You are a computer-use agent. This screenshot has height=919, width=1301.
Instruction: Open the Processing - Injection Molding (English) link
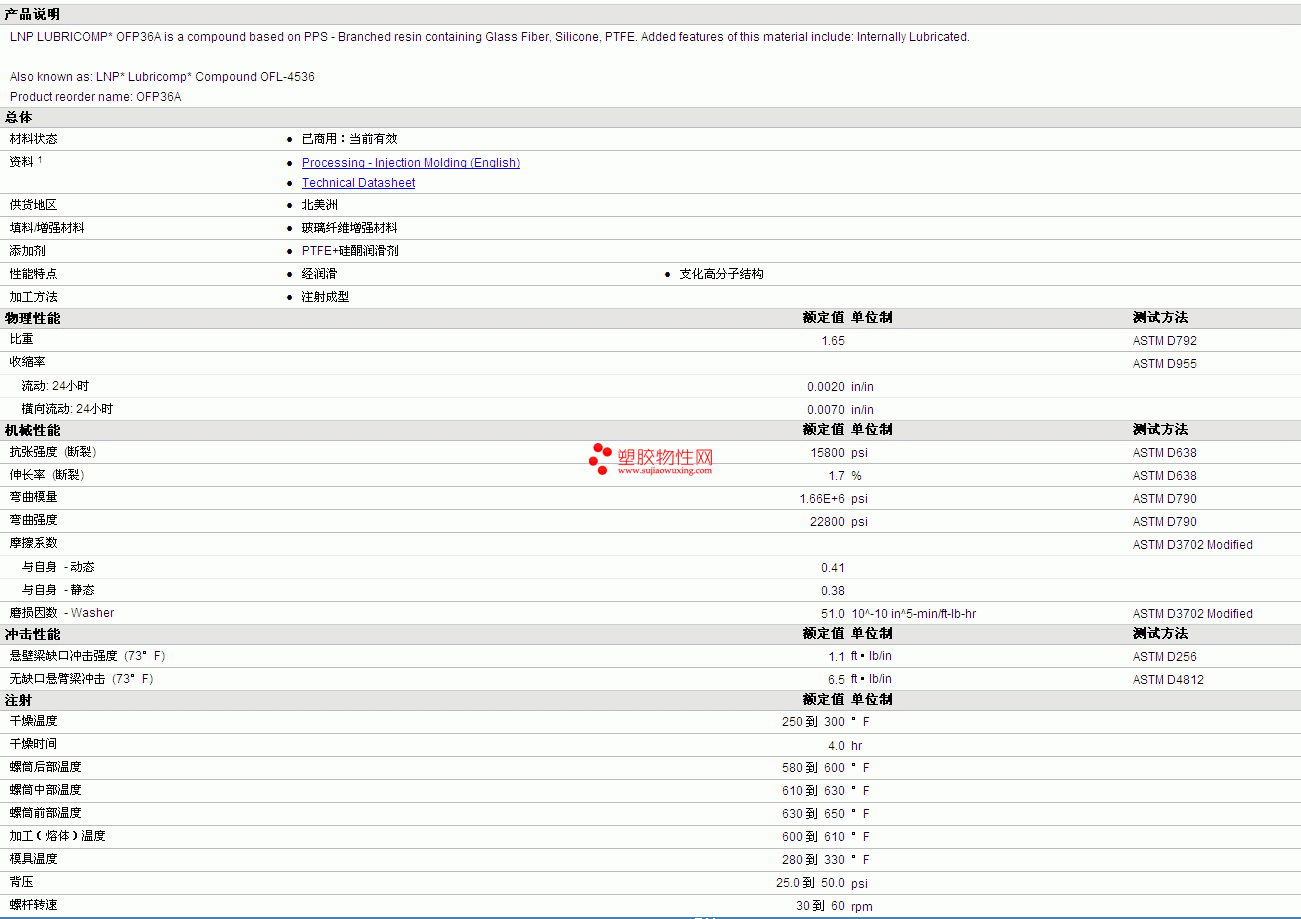point(411,163)
